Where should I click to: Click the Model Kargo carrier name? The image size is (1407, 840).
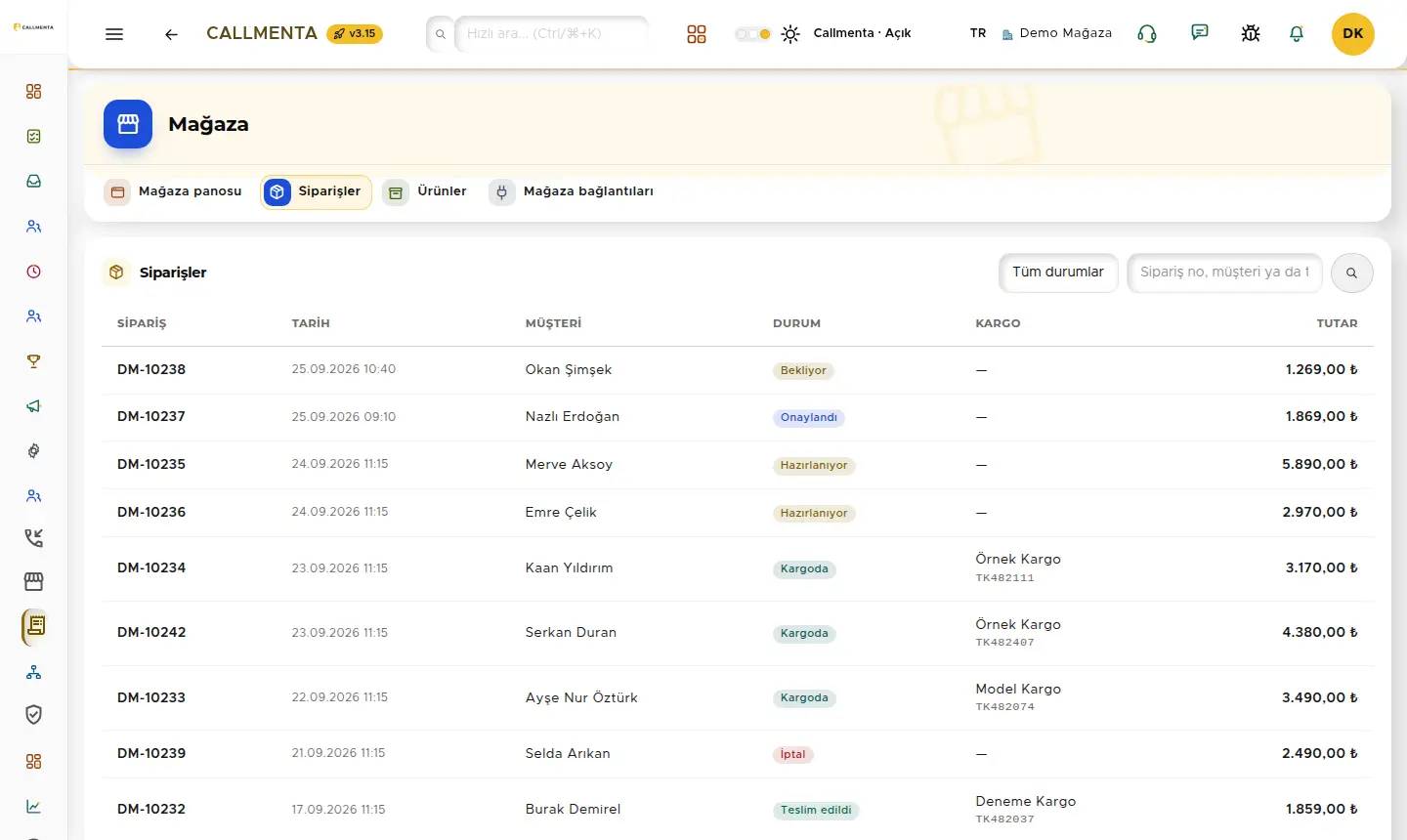tap(1018, 690)
